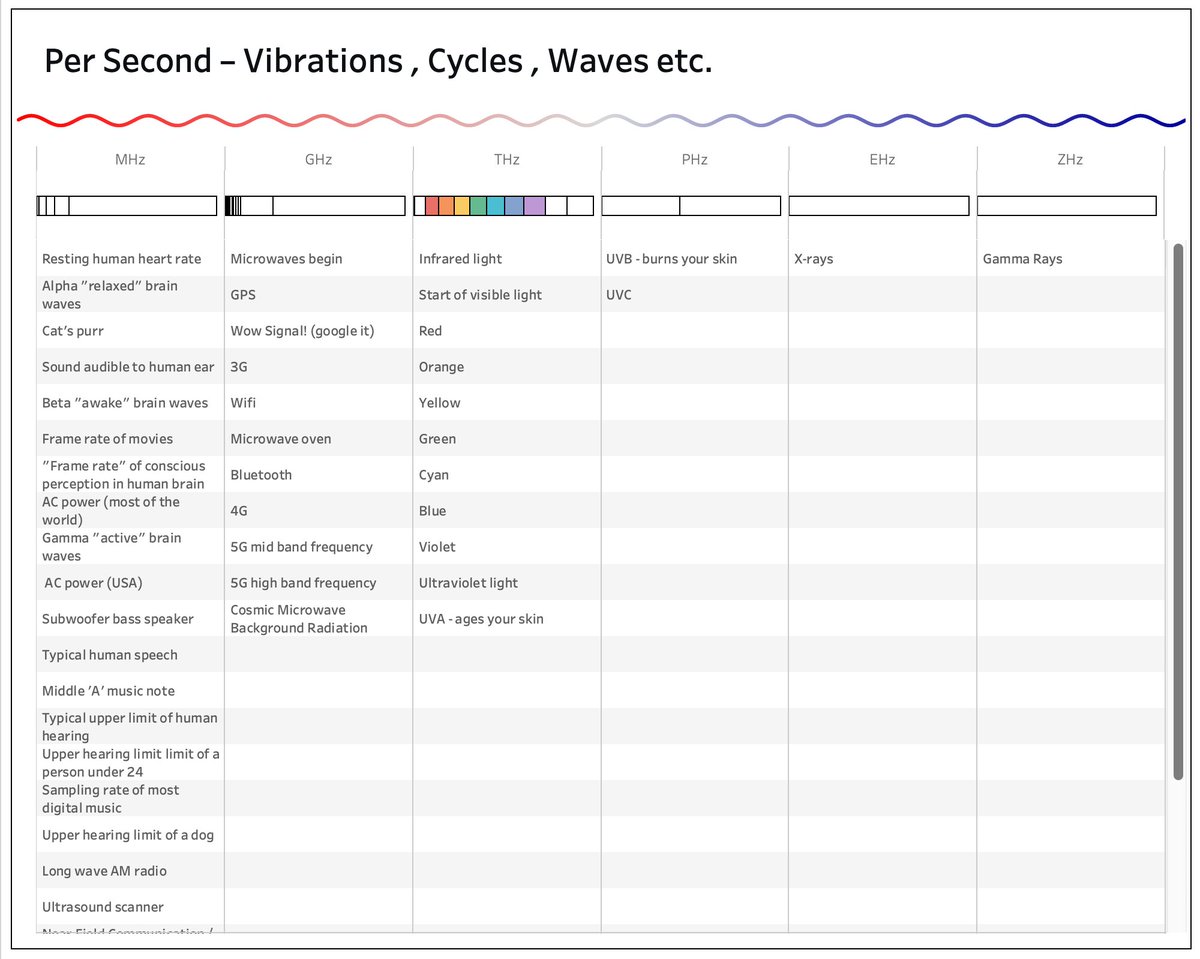Select the 'Ultrasound scanner' entry
1200x959 pixels.
point(103,907)
